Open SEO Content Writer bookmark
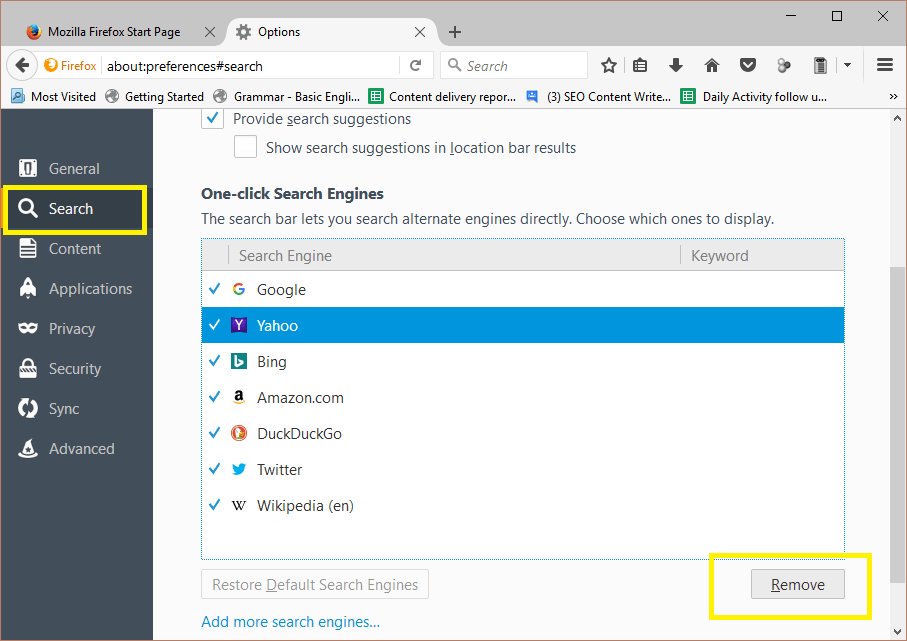 (598, 97)
